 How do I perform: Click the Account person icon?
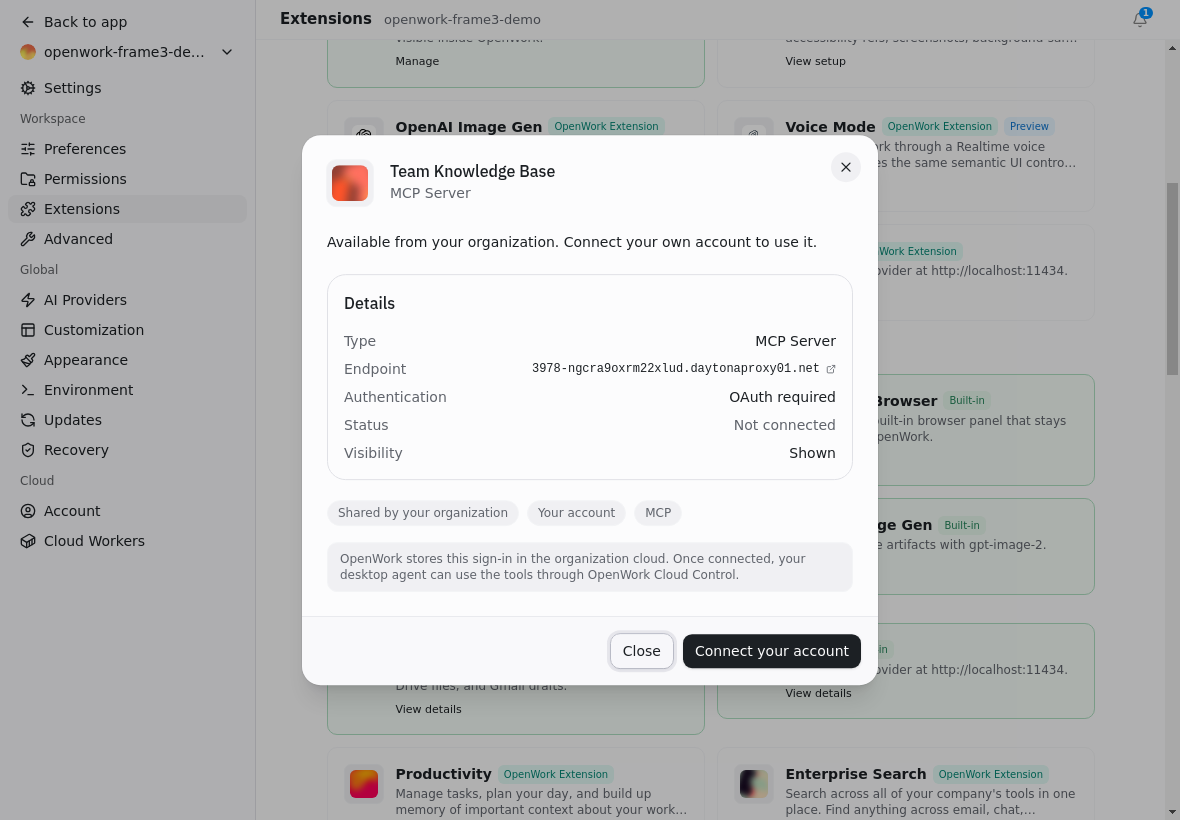[x=28, y=512]
